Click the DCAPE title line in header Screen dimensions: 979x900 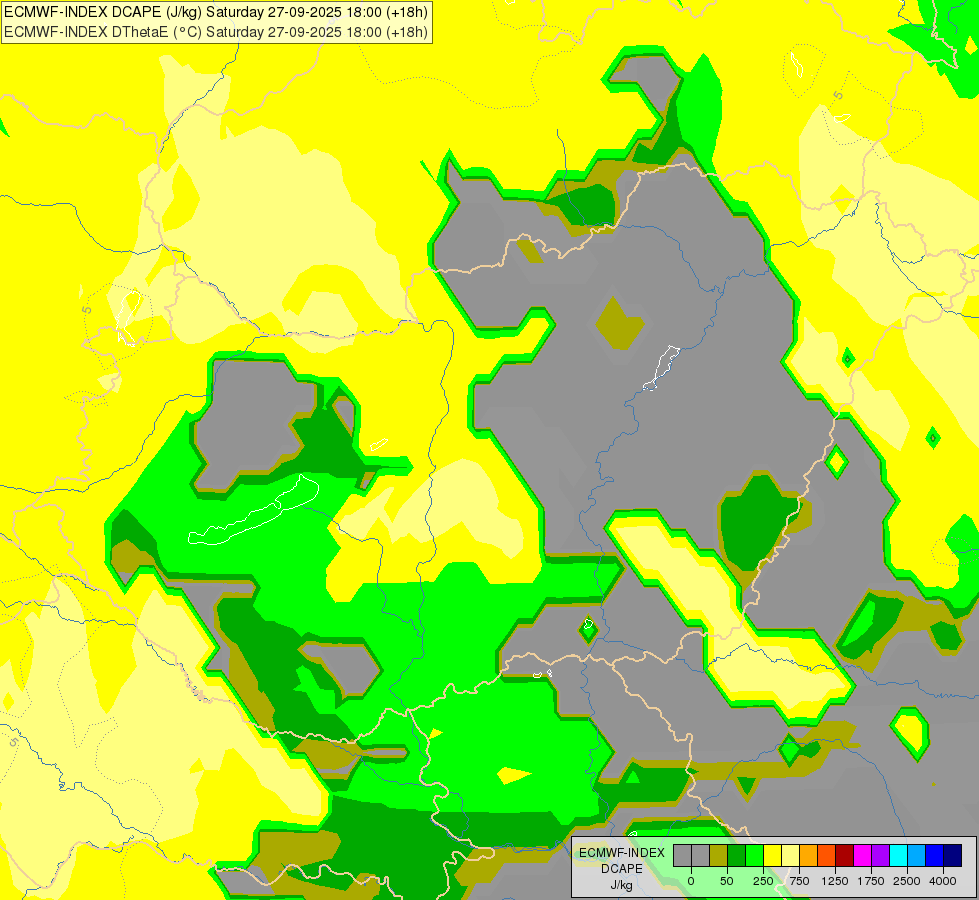[215, 12]
